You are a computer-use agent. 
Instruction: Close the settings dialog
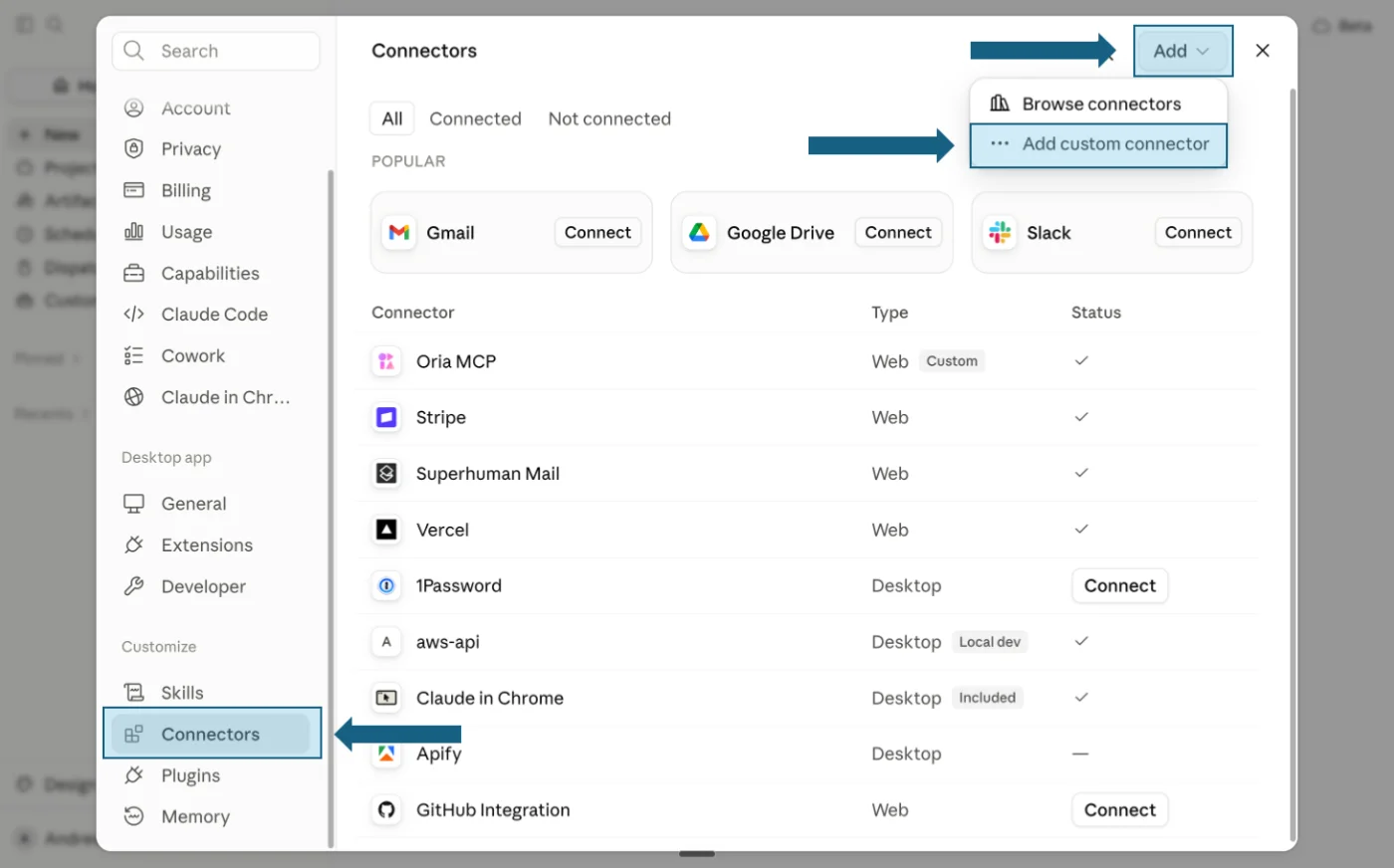click(1263, 51)
